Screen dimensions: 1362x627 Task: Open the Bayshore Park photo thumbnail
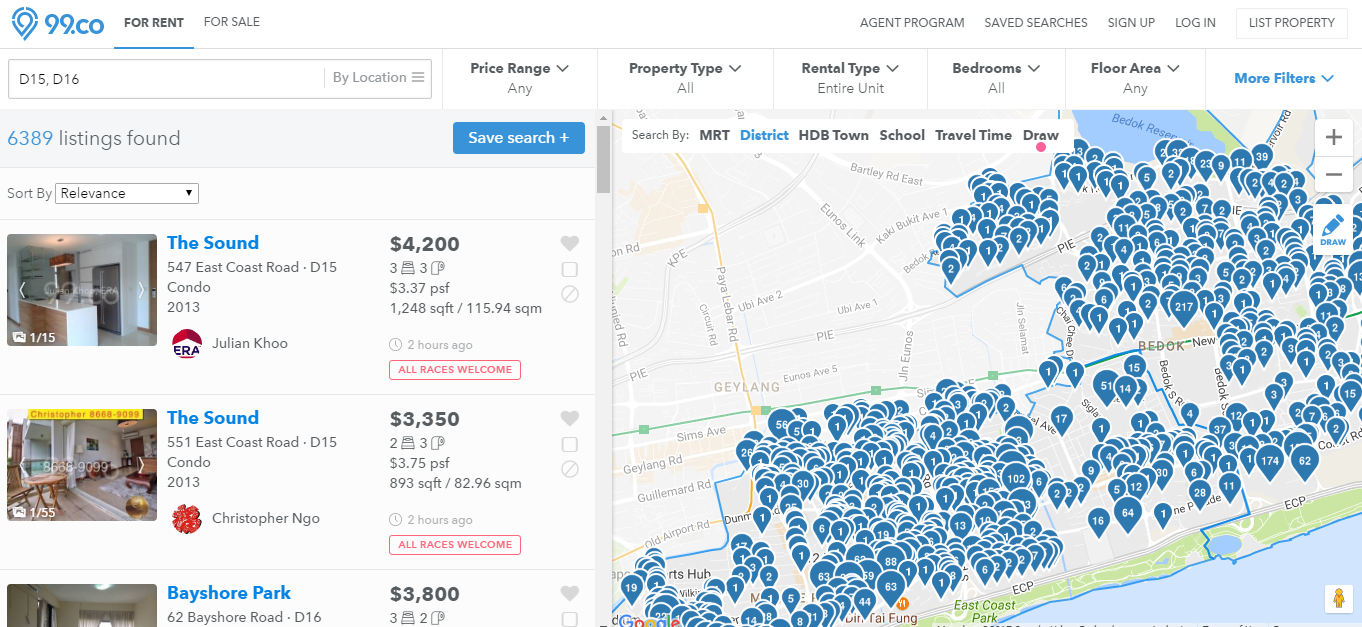82,605
